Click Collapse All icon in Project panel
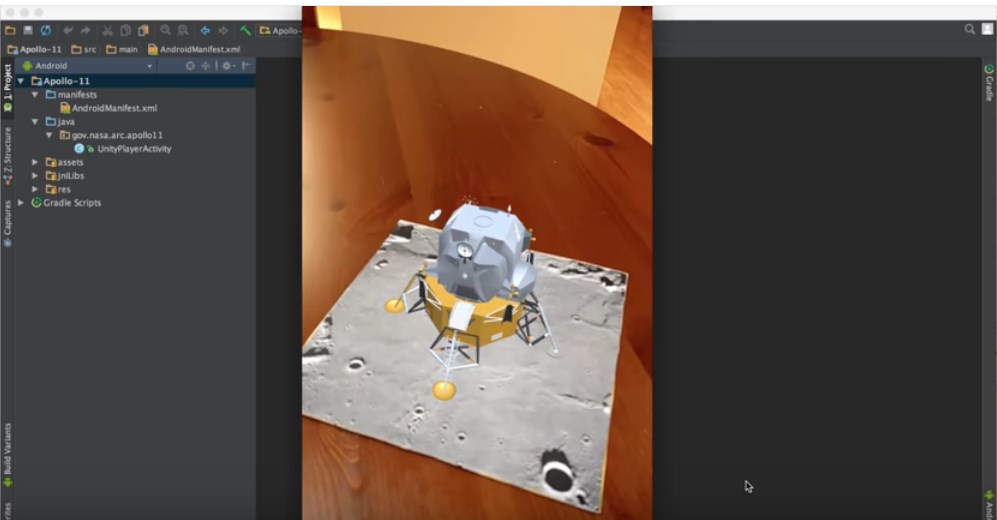997x520 pixels. coord(205,65)
